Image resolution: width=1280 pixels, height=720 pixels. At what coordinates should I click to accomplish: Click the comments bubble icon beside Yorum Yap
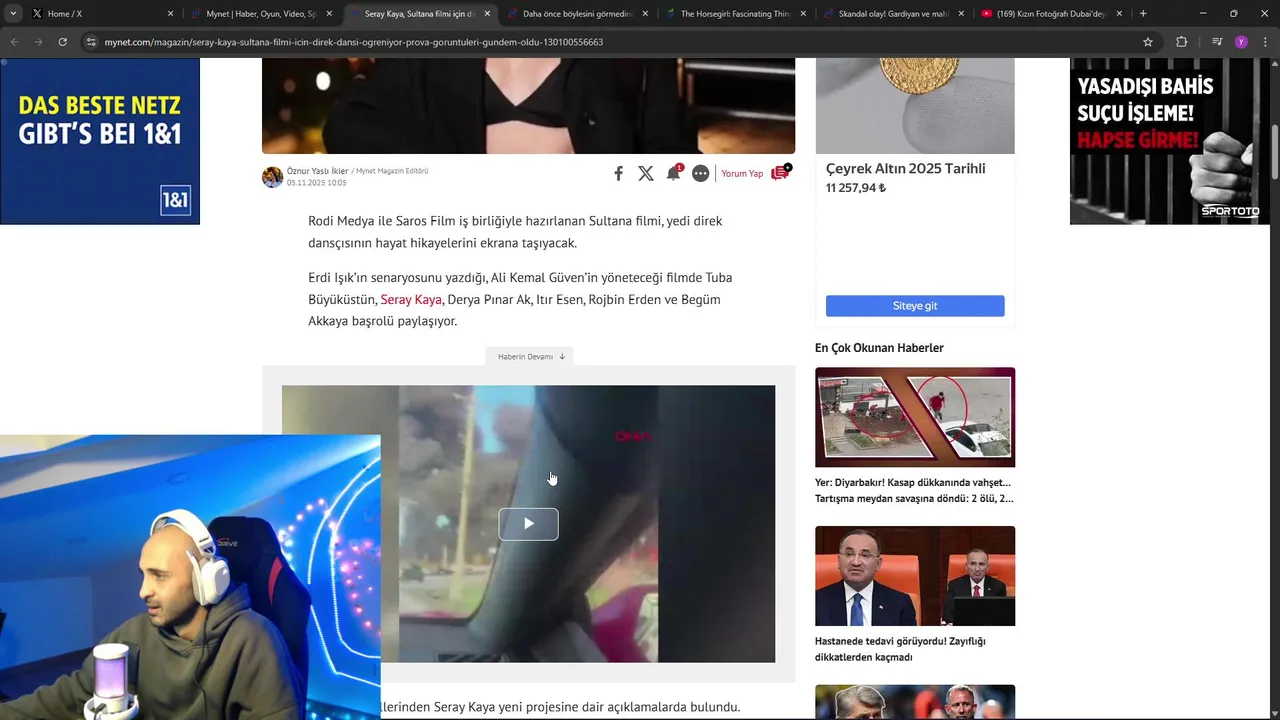coord(780,173)
